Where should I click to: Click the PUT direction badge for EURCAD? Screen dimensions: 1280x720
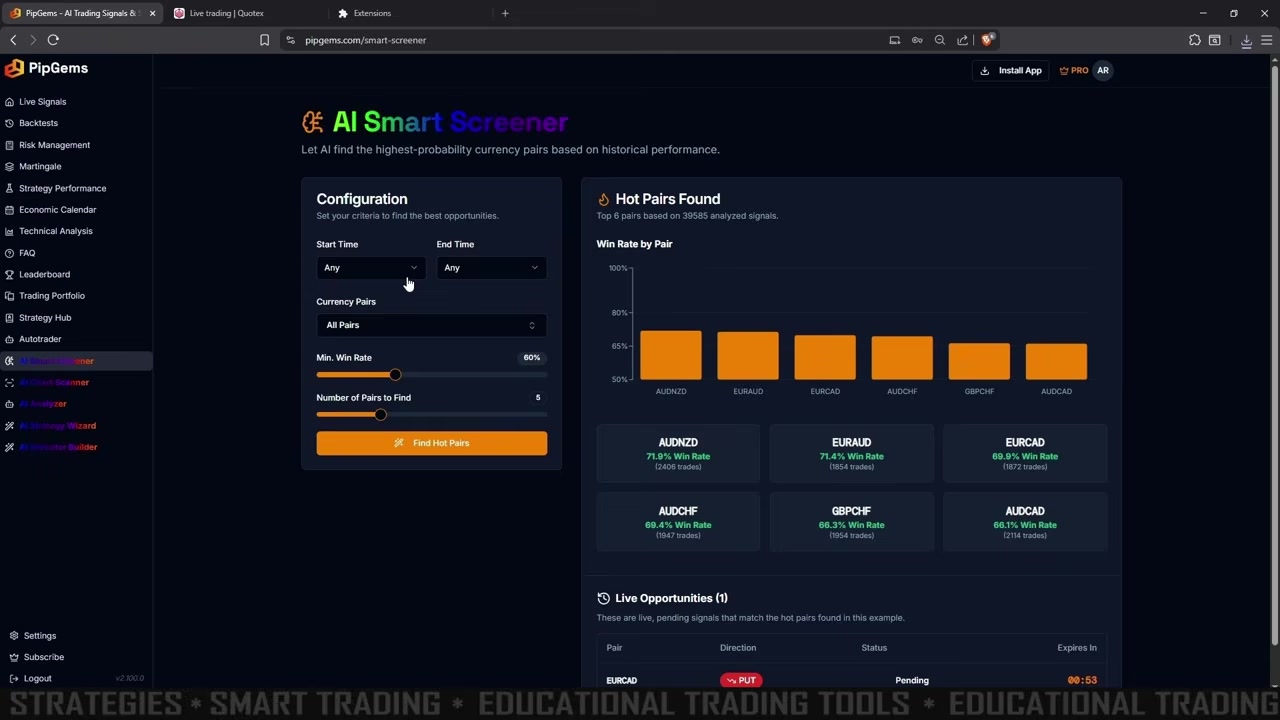(741, 680)
